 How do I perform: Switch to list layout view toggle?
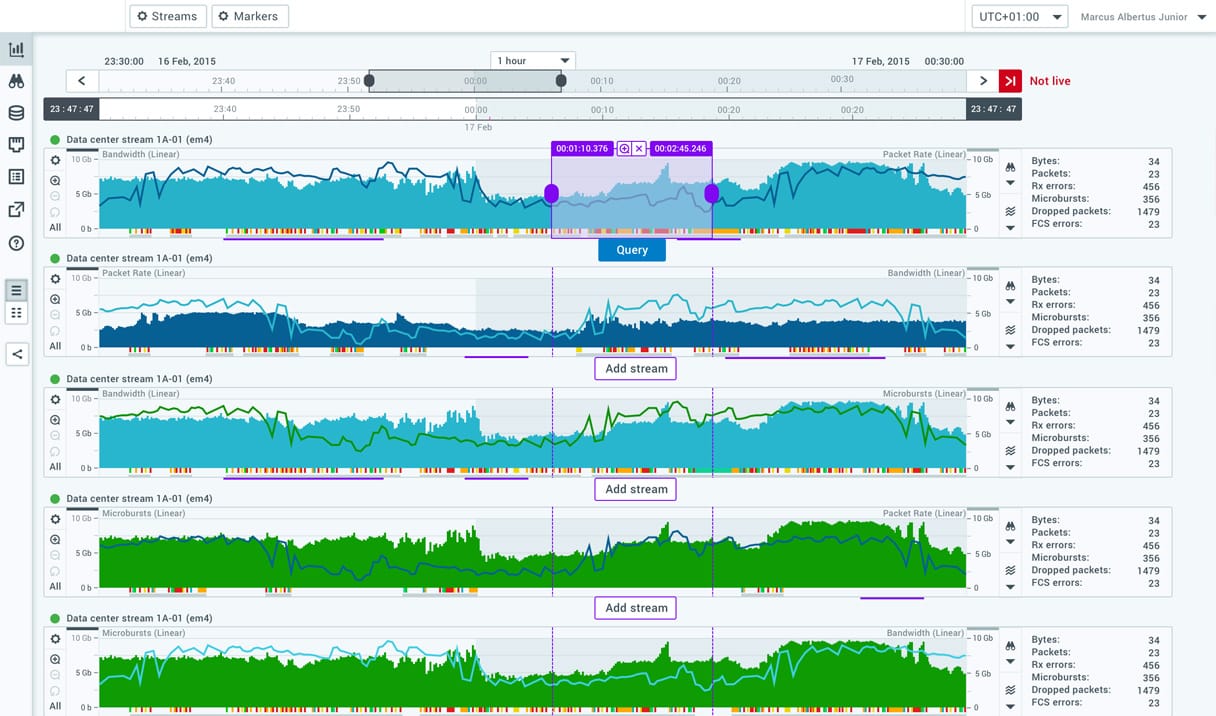coord(16,291)
